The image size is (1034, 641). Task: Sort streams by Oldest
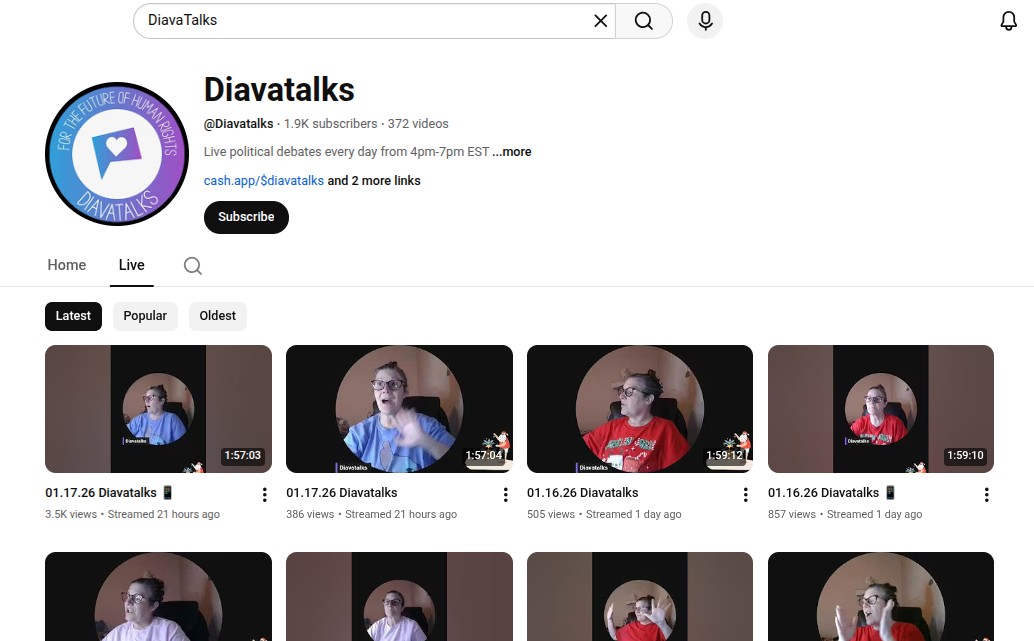[x=218, y=316]
